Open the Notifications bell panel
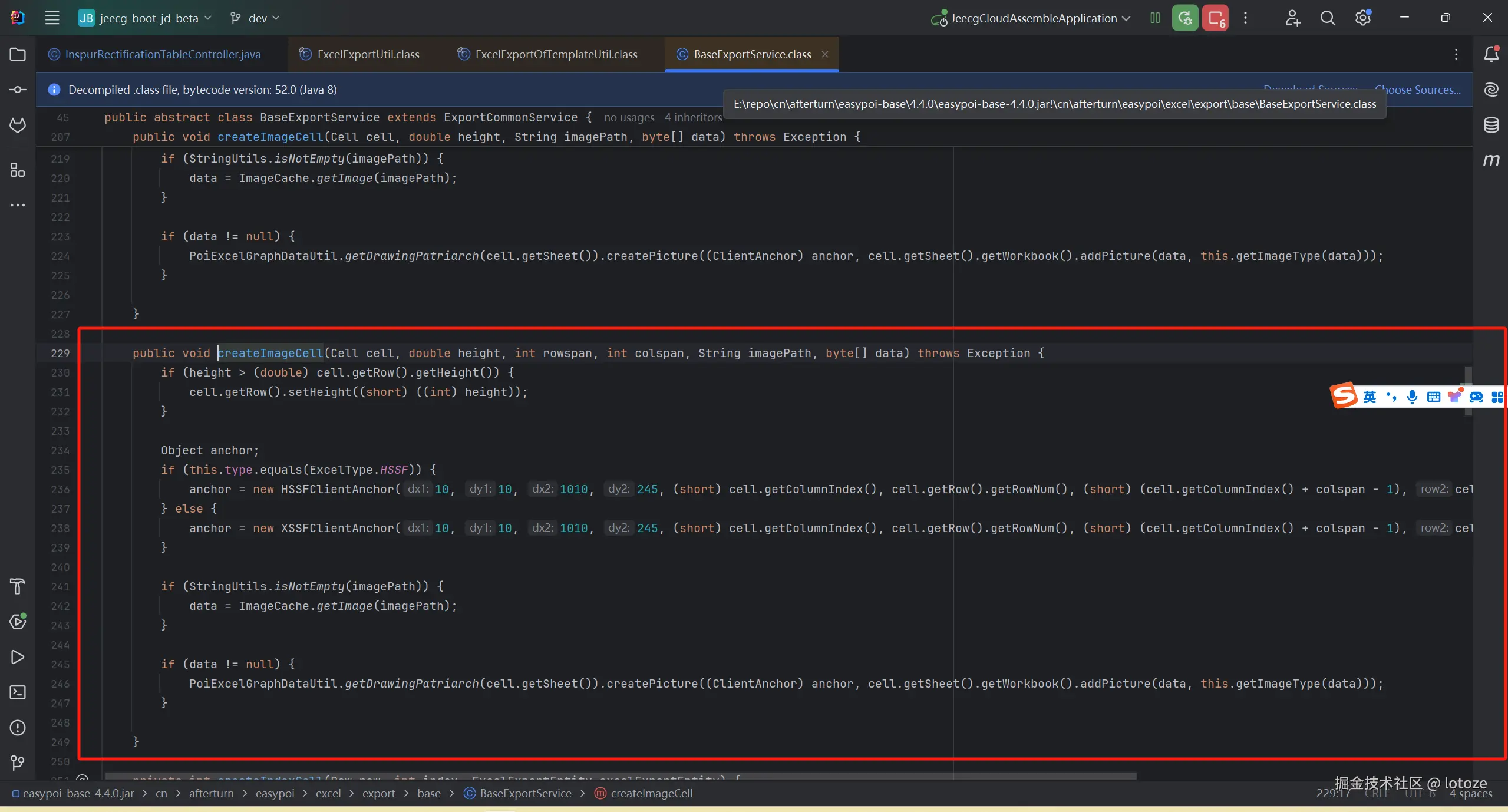The height and width of the screenshot is (812, 1508). click(1491, 54)
